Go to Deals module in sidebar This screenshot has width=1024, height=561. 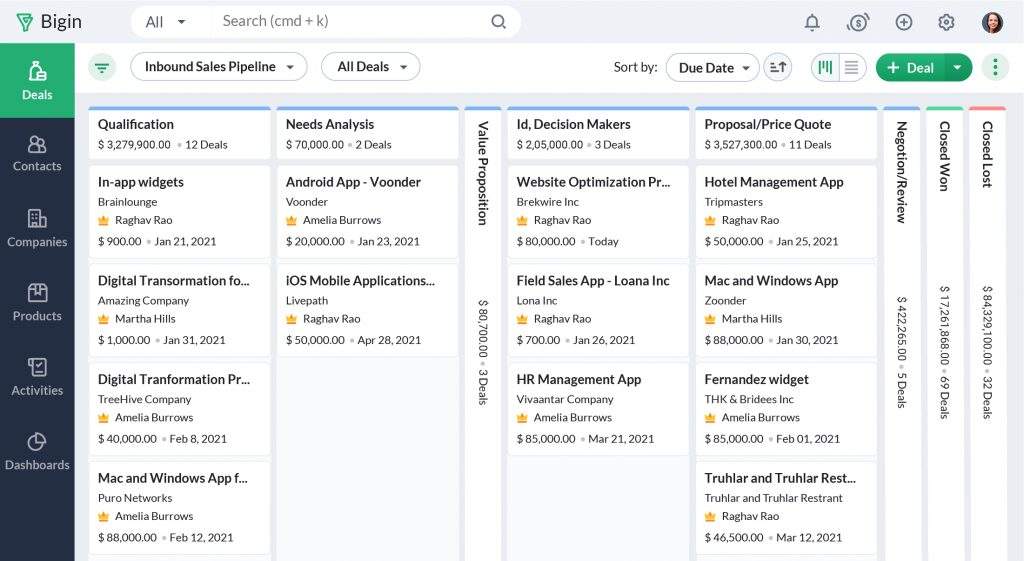[37, 80]
